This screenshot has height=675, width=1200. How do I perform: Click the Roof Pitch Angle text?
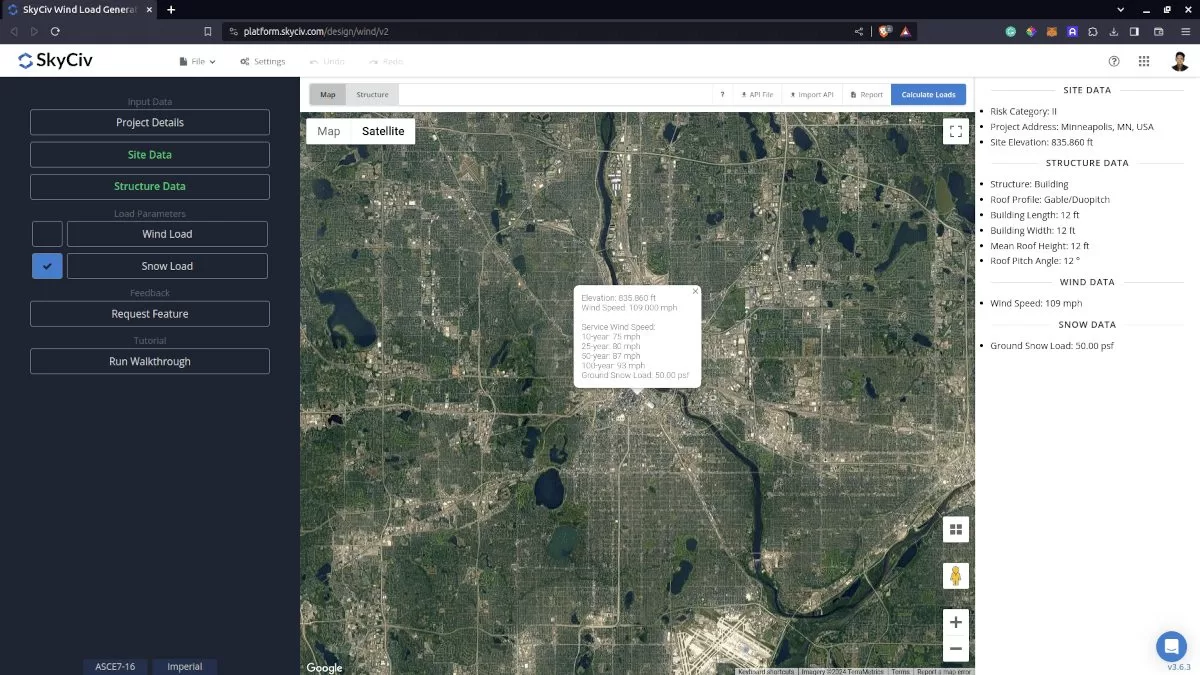coord(1035,261)
